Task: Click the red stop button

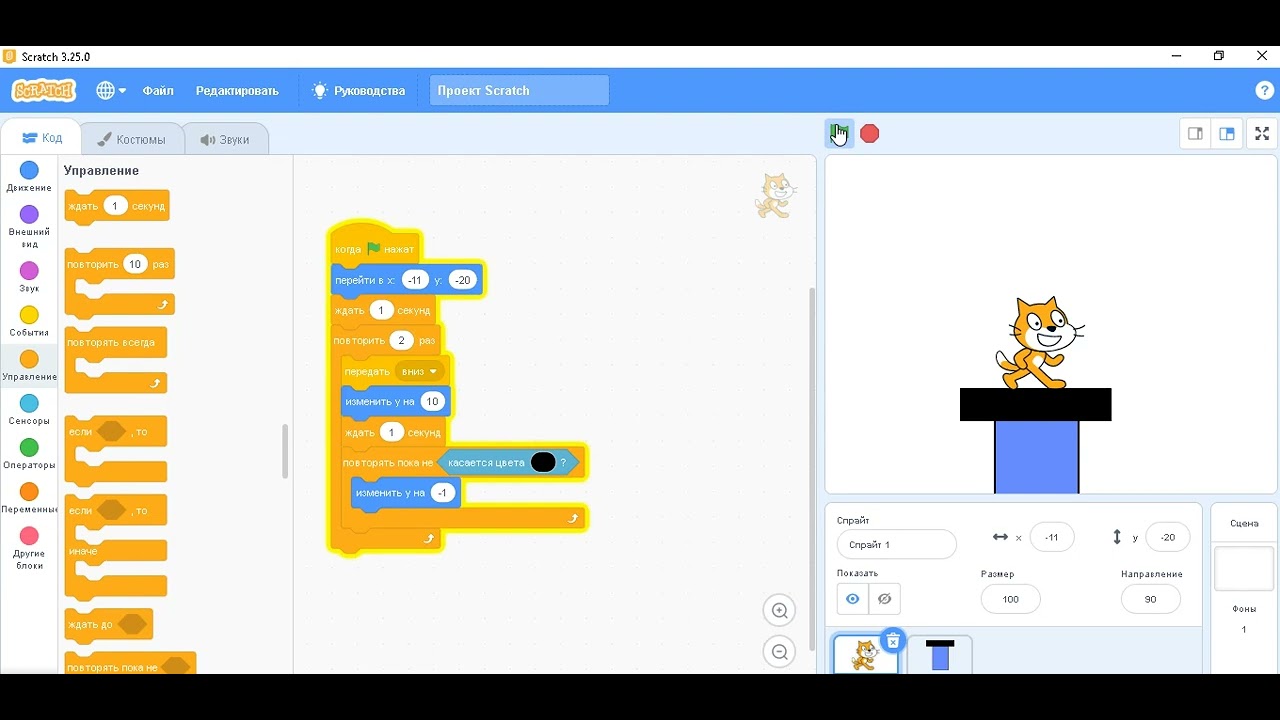Action: [x=870, y=133]
